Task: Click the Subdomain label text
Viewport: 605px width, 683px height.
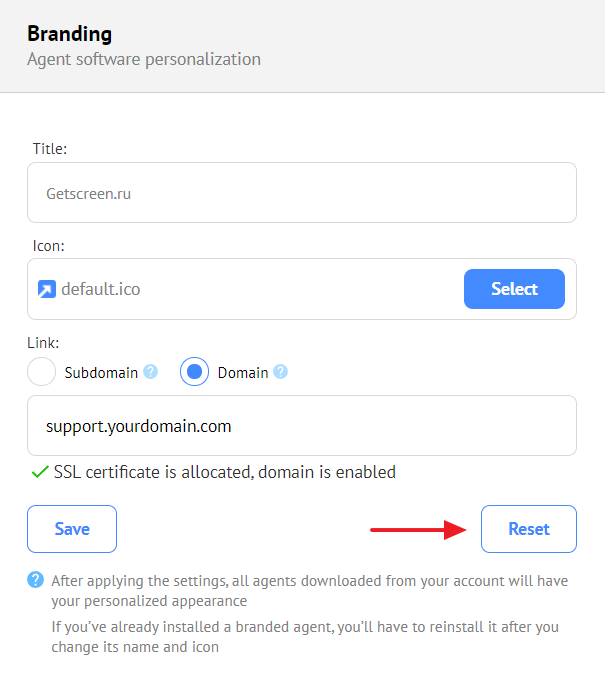Action: (101, 373)
